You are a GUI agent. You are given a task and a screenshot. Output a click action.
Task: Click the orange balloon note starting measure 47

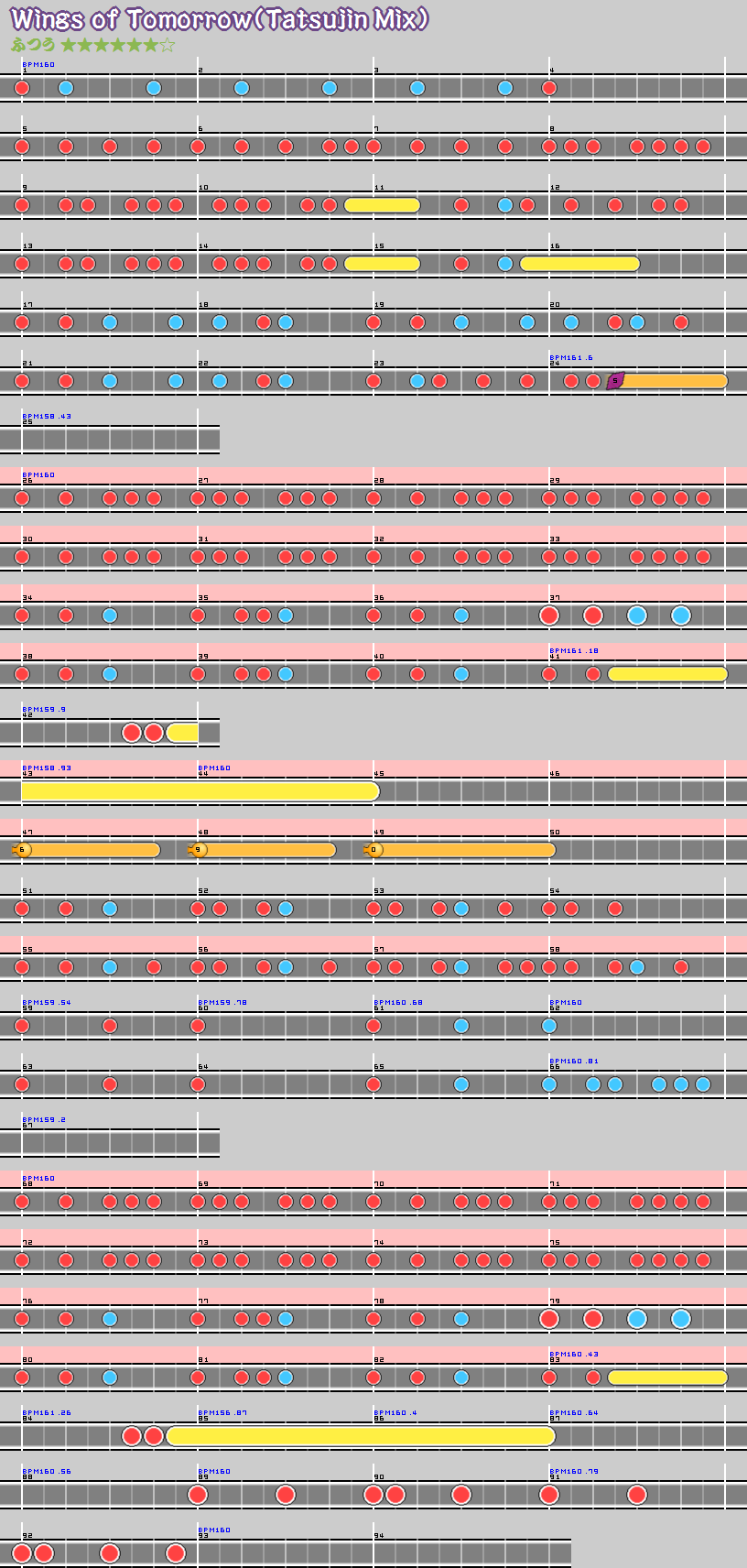tap(23, 850)
